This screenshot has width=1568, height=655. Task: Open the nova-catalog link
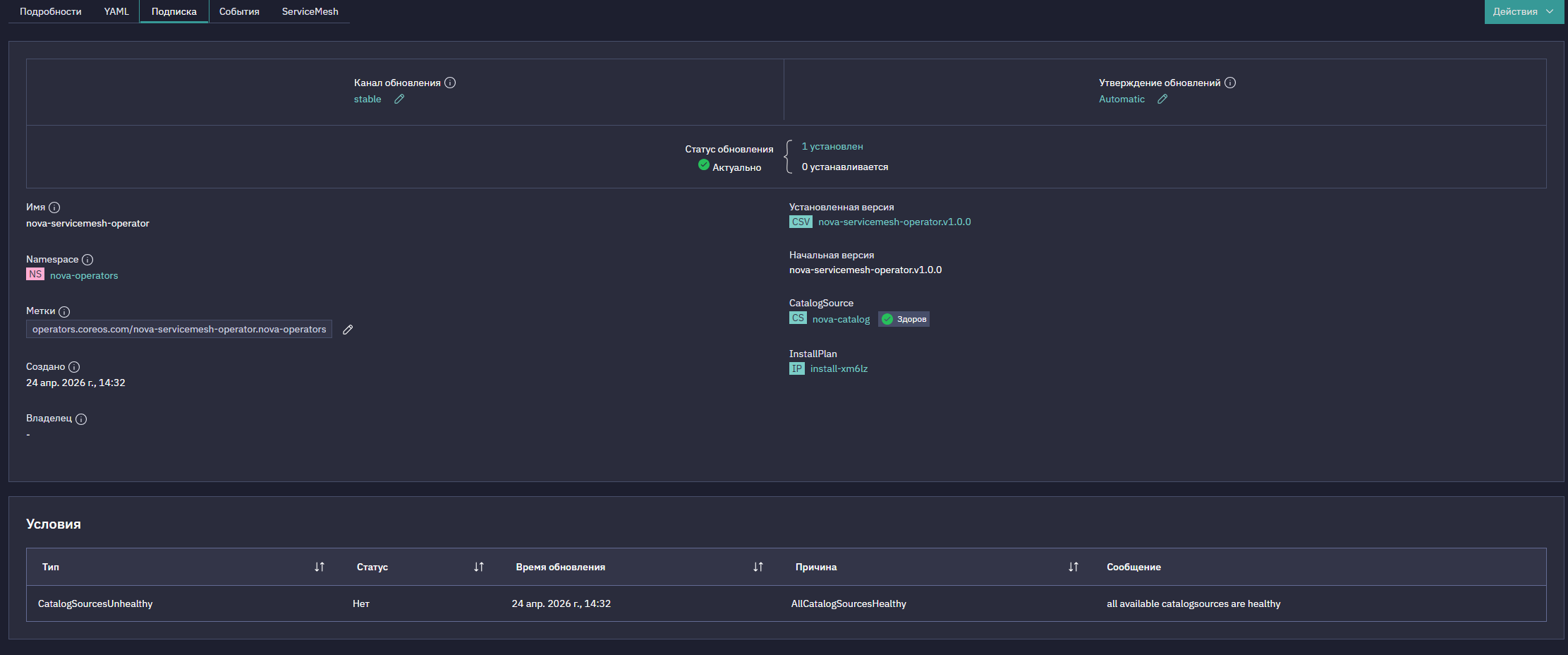tap(841, 319)
